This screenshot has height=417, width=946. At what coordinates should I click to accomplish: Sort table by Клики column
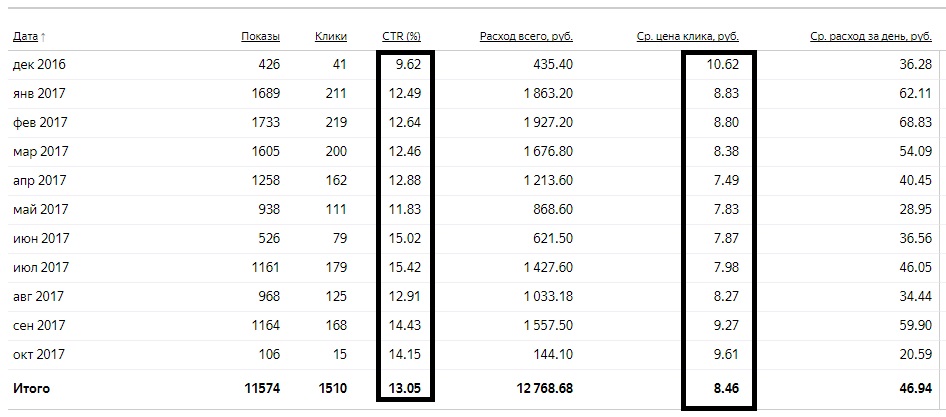331,36
